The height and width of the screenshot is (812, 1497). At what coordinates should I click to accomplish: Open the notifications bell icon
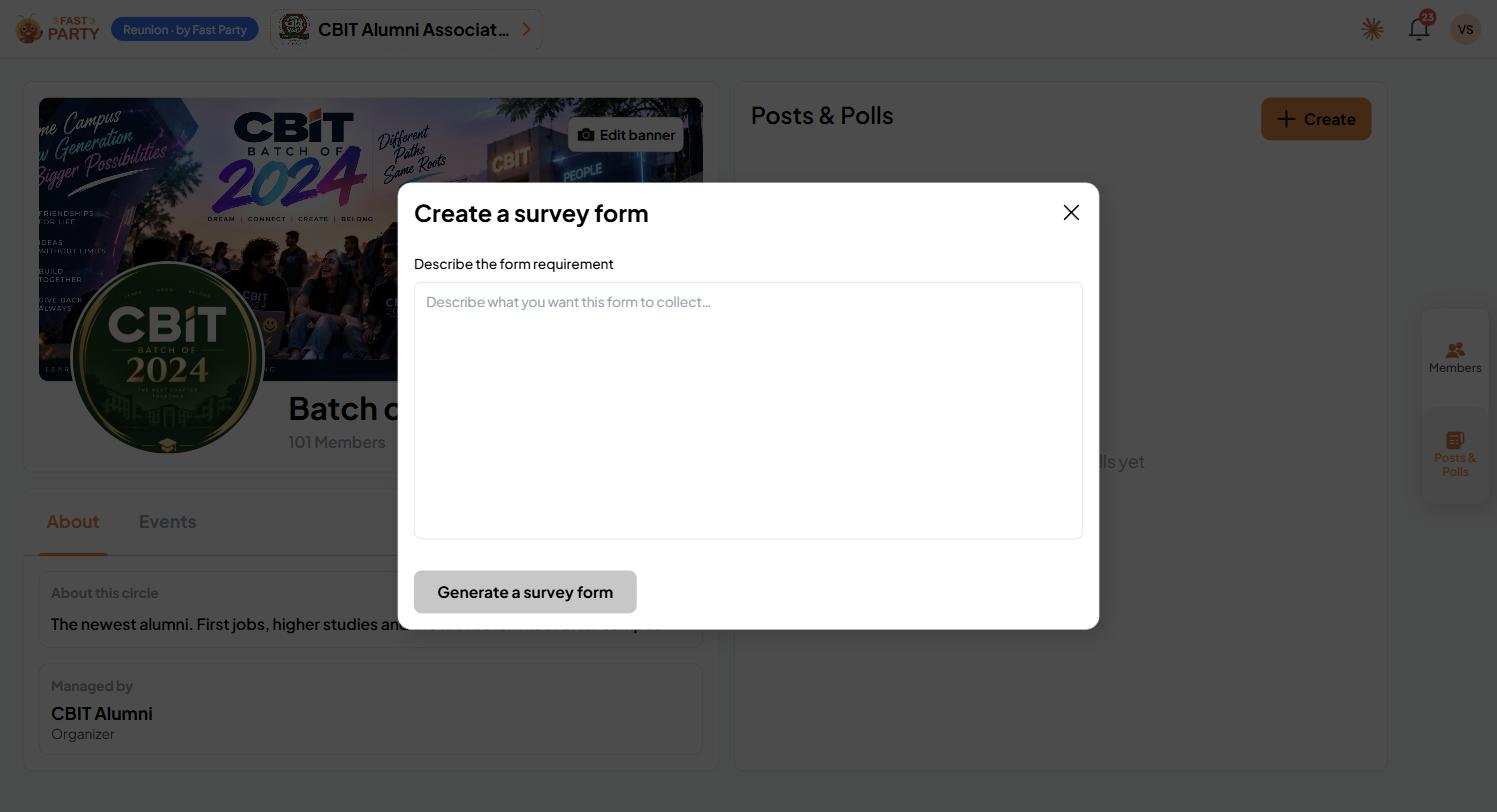pyautogui.click(x=1418, y=29)
